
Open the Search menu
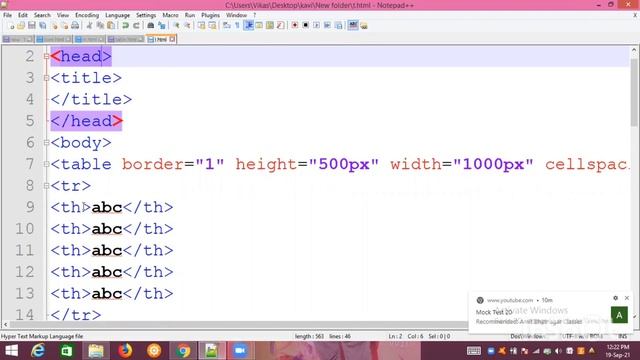click(x=42, y=15)
